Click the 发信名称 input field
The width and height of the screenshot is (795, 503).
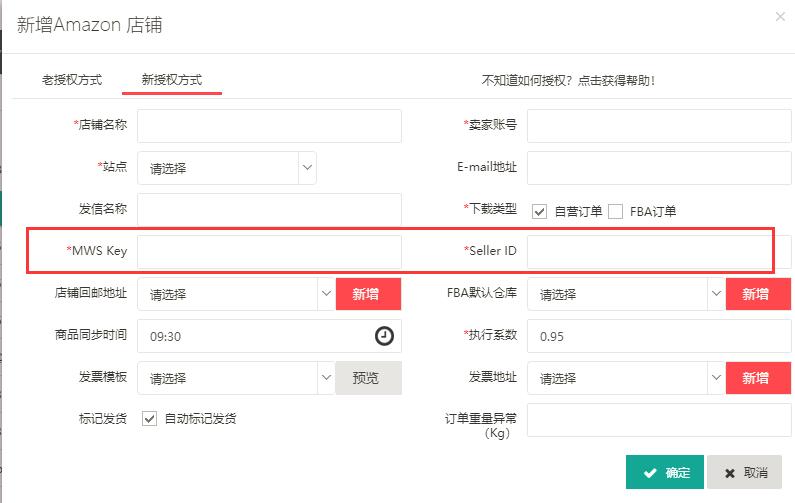point(269,209)
